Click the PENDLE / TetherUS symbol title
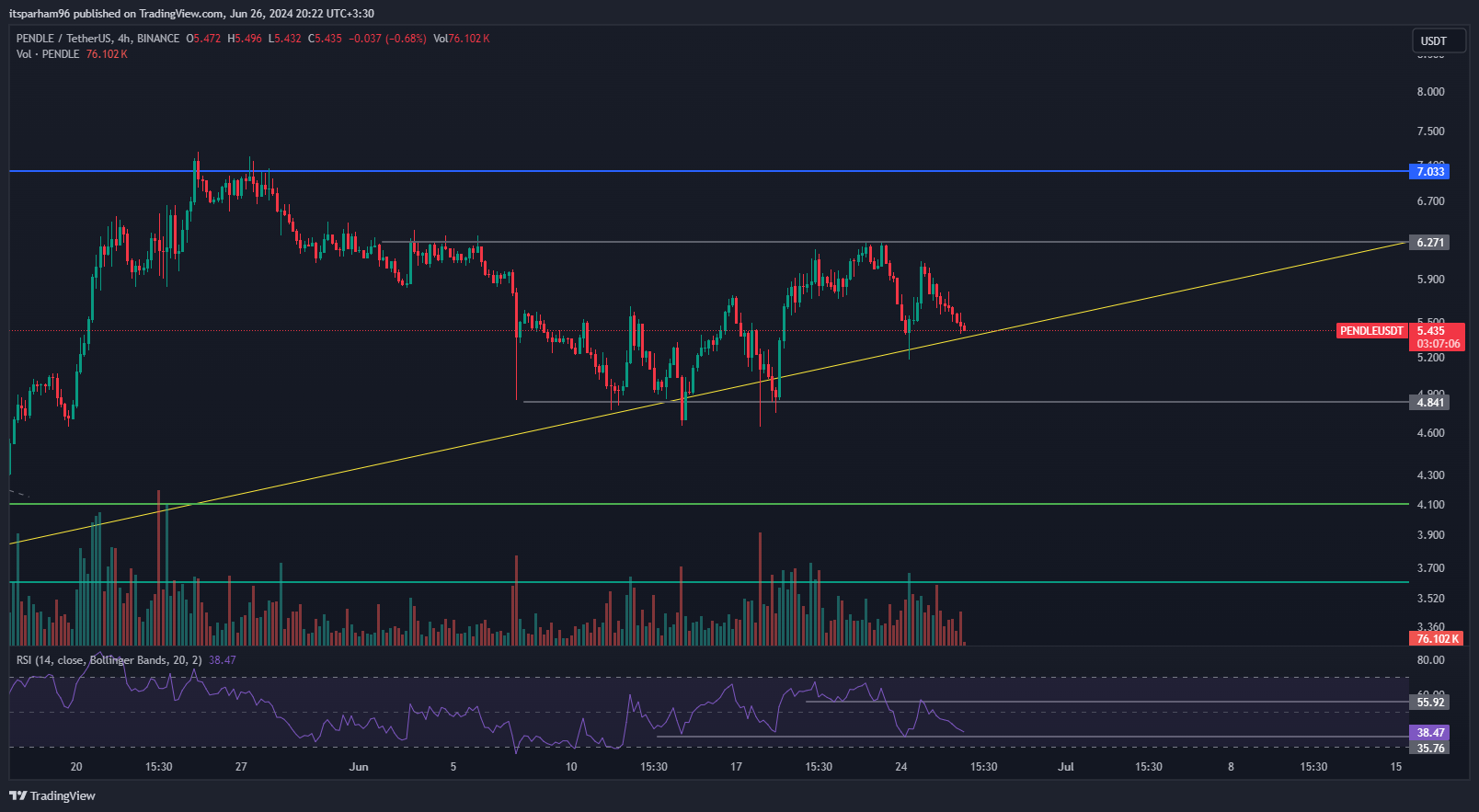 point(63,39)
